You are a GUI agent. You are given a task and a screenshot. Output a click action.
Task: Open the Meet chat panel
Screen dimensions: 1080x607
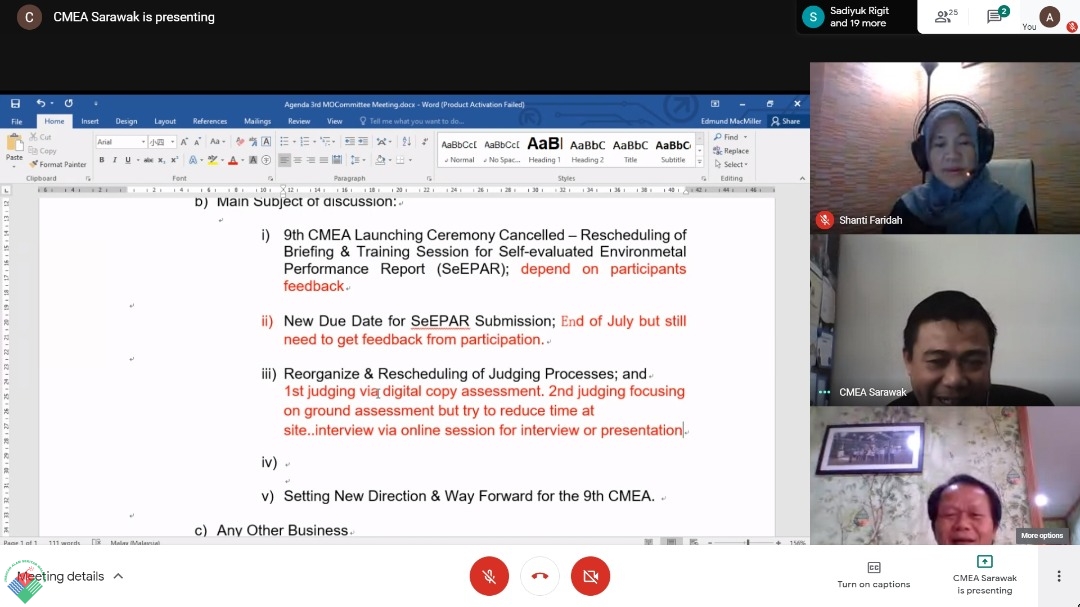[x=997, y=17]
